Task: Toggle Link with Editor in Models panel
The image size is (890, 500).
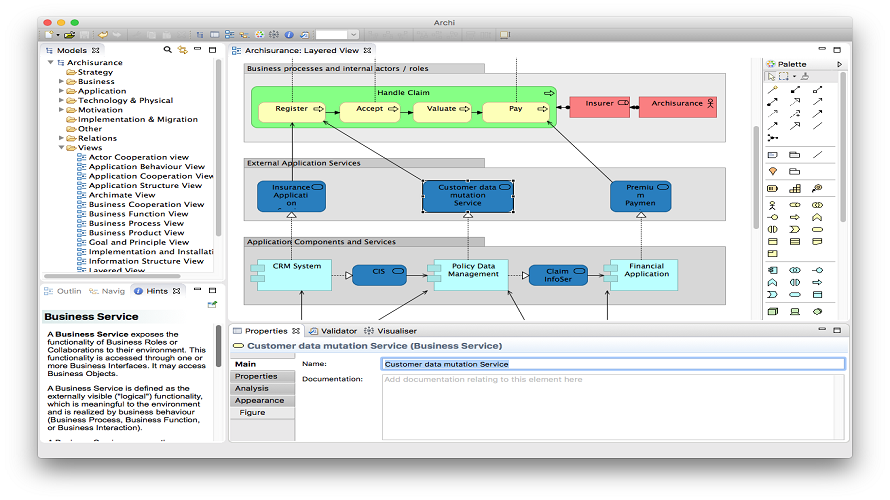Action: 182,50
